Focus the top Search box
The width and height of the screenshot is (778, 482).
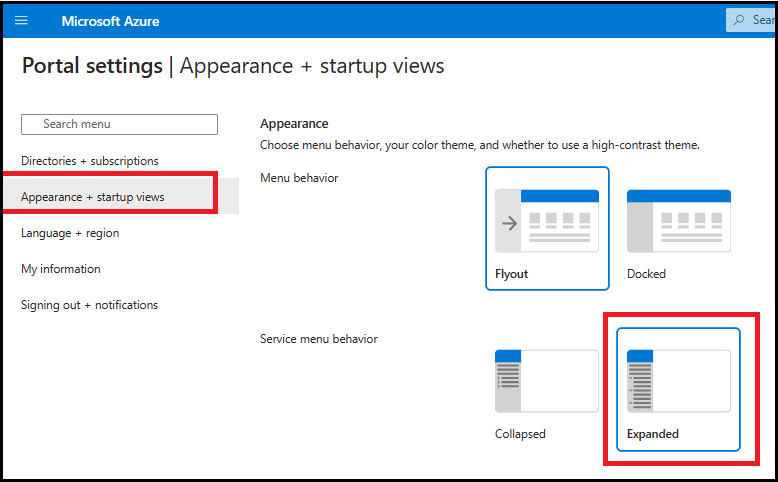tap(751, 20)
